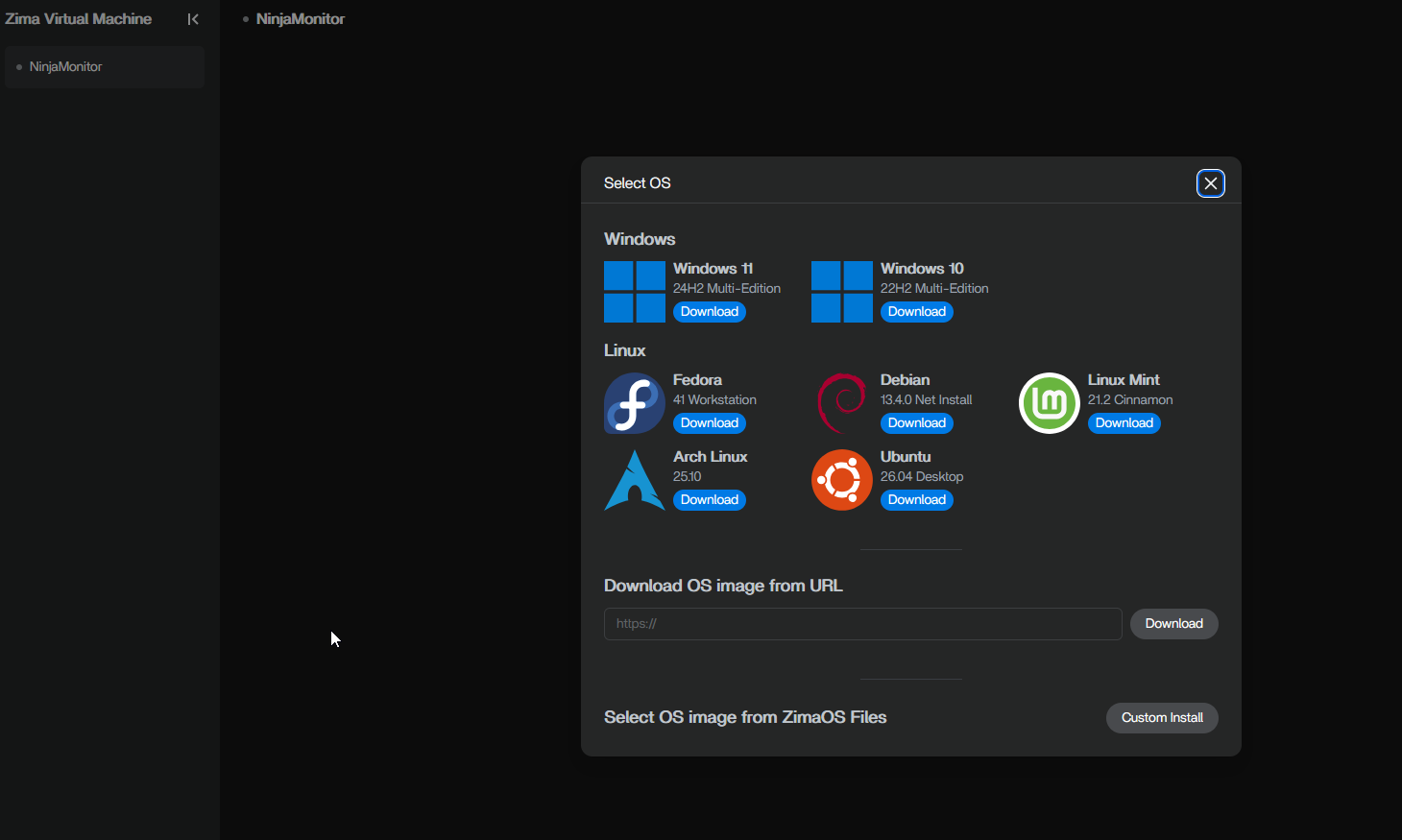Click Download button next to URL field
The width and height of the screenshot is (1402, 840).
(1174, 624)
